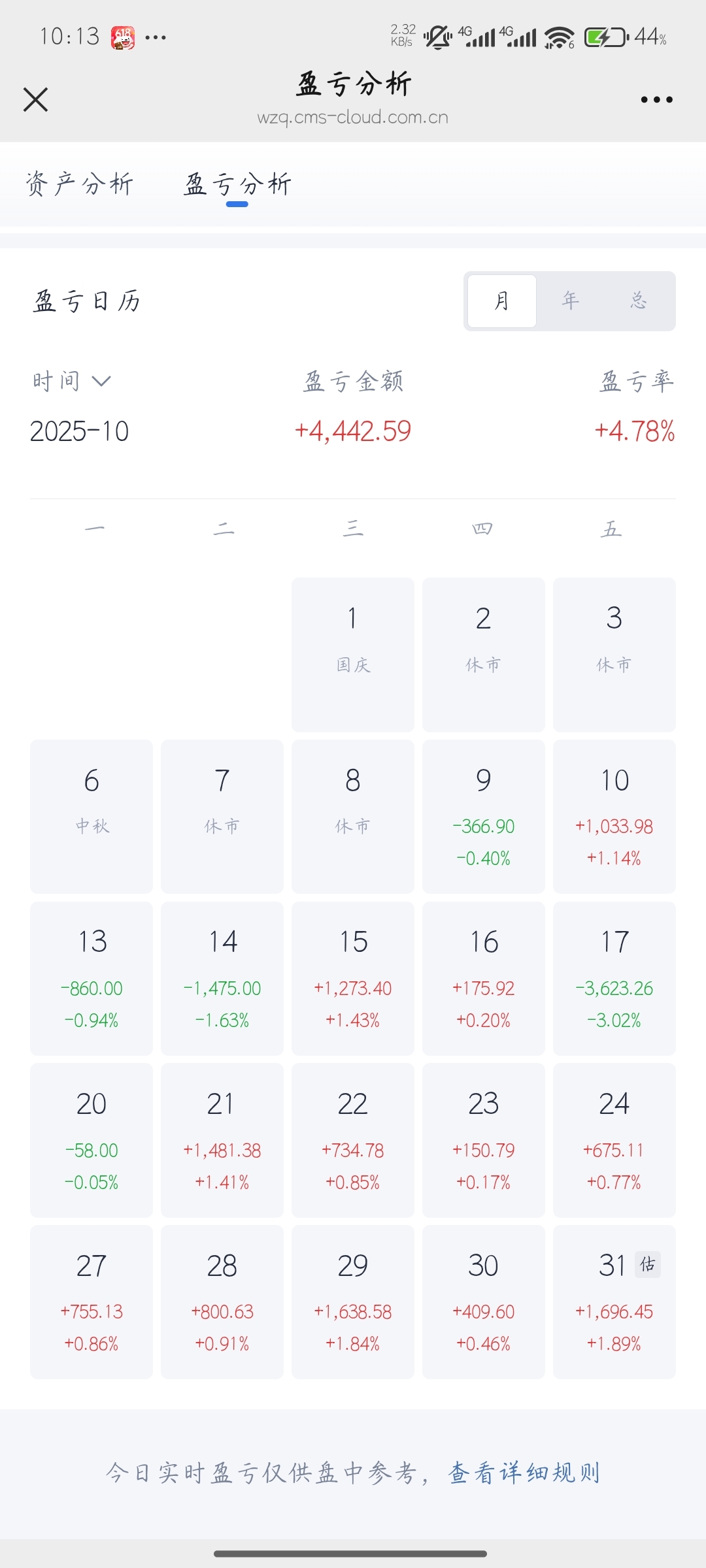Switch calendar to 总 total view
Viewport: 706px width, 1568px height.
click(x=639, y=301)
